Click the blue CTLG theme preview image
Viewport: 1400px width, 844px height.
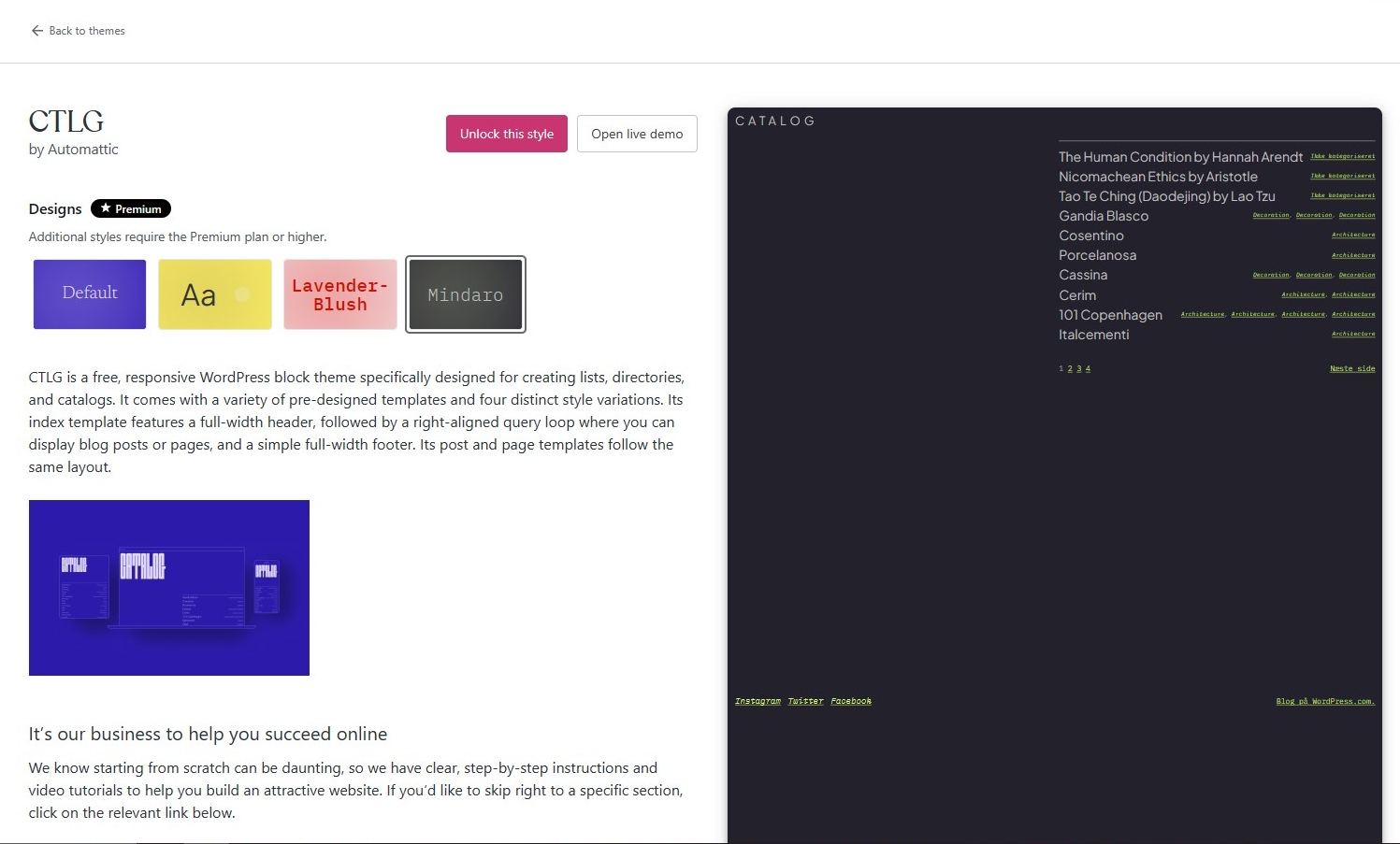[169, 587]
